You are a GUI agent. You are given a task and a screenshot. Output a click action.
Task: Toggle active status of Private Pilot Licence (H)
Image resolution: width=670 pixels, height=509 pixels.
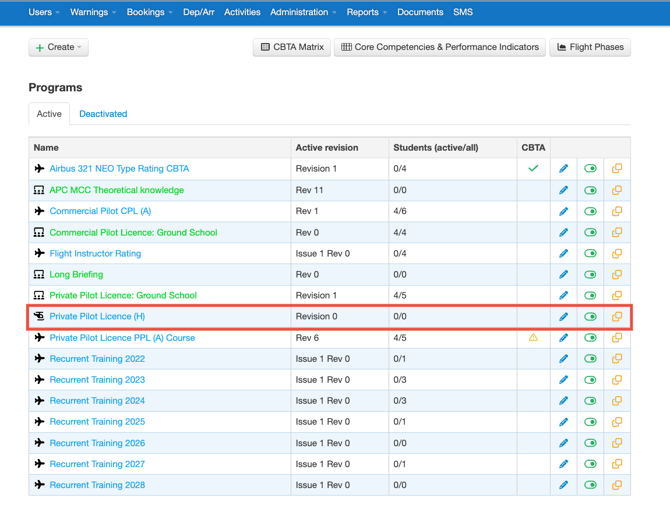(x=590, y=317)
